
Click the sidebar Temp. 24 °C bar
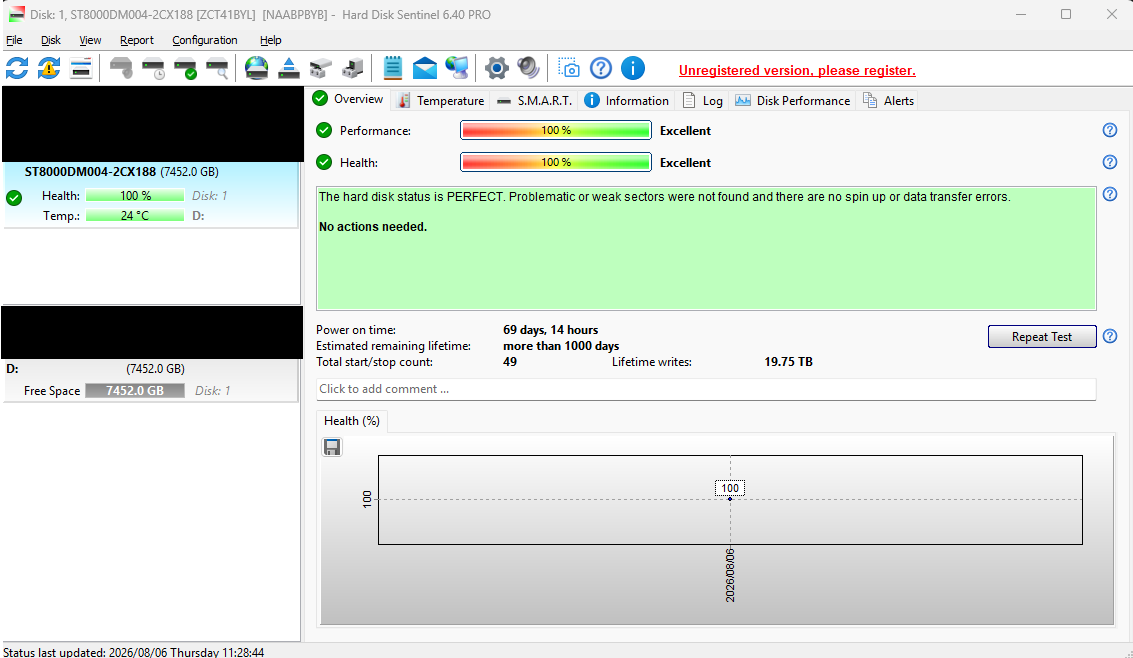coord(135,216)
